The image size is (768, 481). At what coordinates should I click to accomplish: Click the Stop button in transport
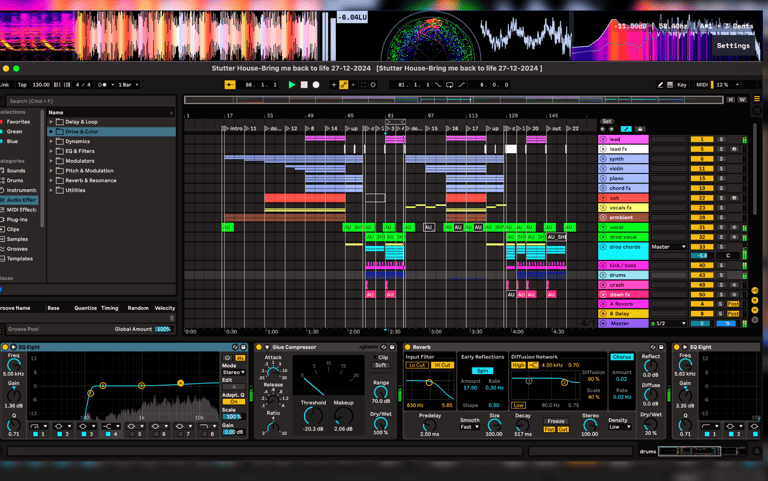(304, 85)
